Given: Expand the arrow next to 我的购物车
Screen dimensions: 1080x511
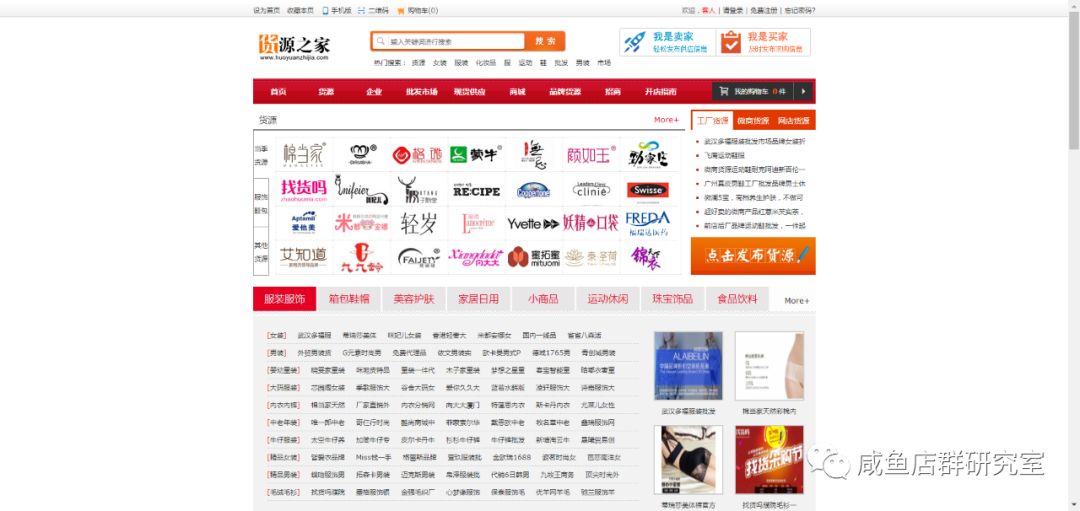Looking at the screenshot, I should pos(803,91).
